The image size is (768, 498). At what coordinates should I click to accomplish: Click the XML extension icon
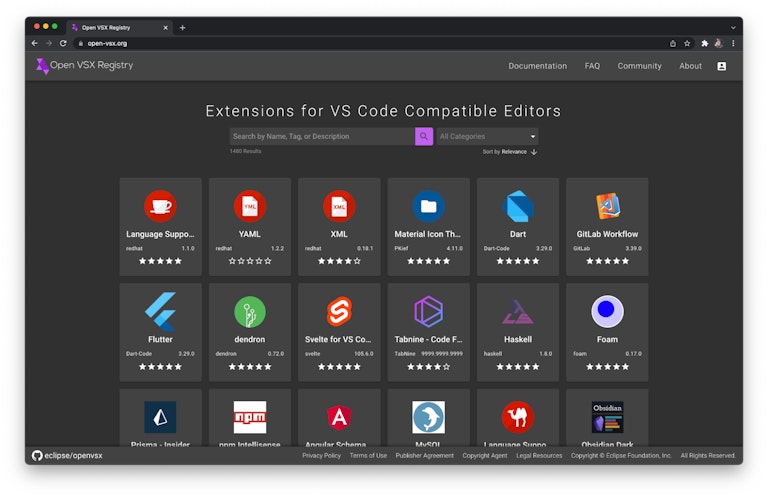(339, 206)
